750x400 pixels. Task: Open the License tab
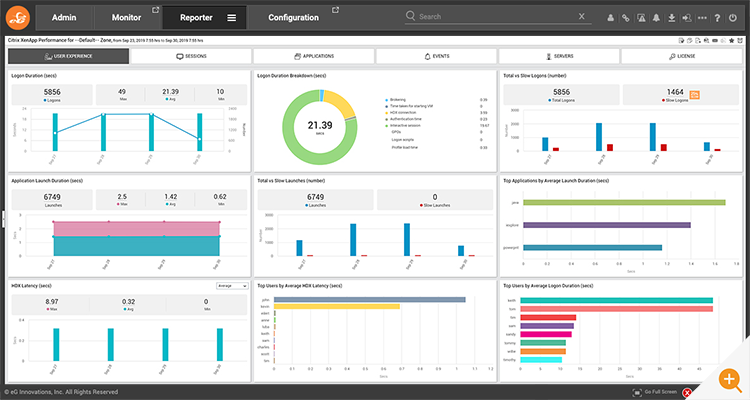click(x=682, y=56)
